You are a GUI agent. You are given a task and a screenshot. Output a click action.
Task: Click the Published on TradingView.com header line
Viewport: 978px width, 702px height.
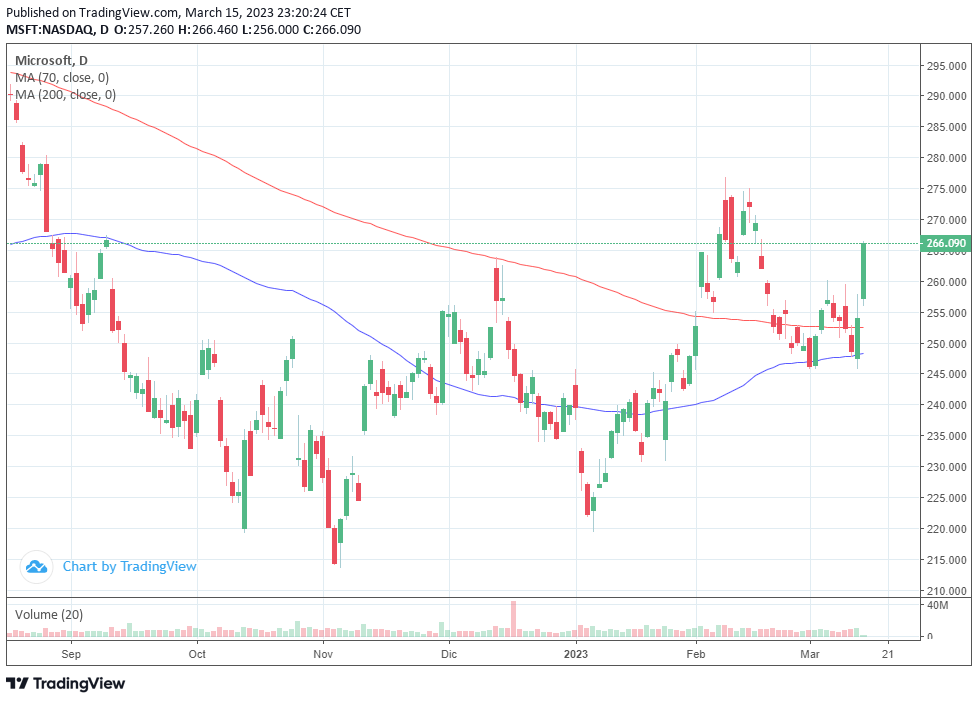pos(178,12)
